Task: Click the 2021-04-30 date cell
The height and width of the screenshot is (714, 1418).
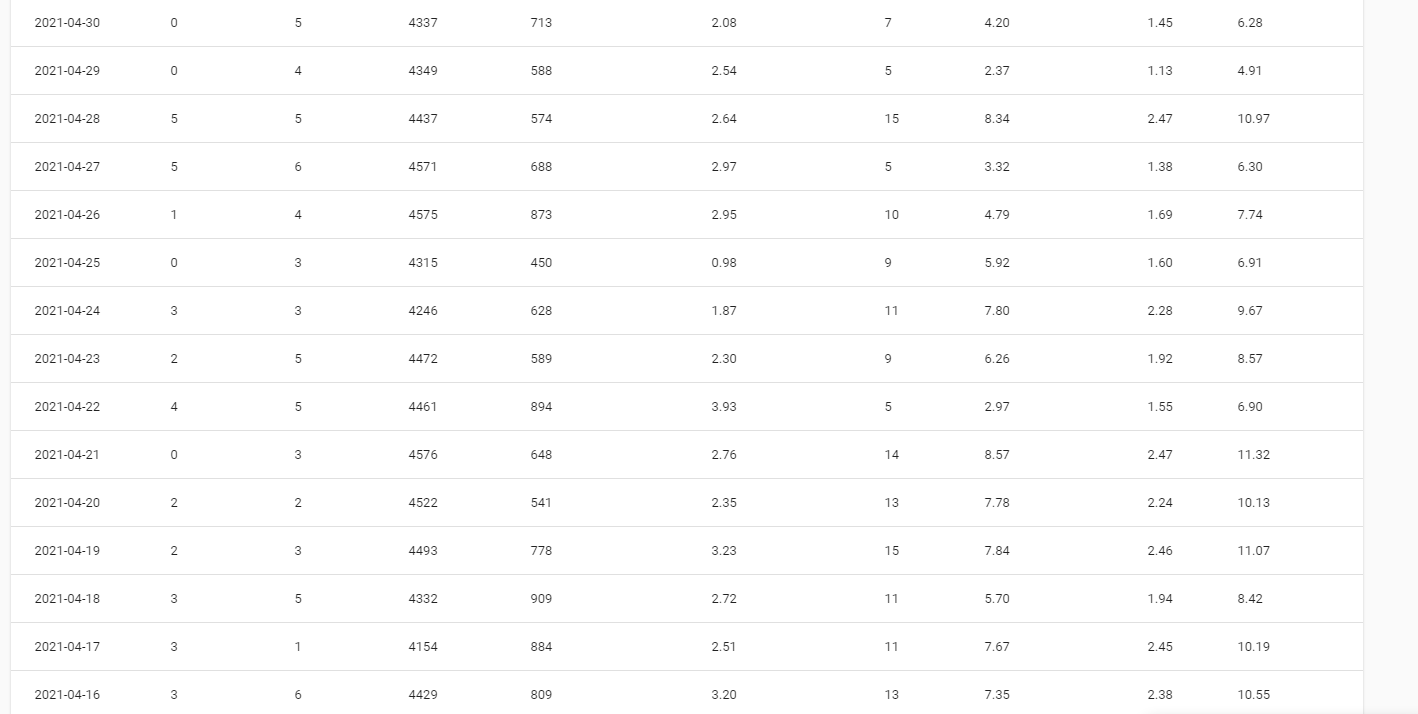Action: click(x=67, y=23)
